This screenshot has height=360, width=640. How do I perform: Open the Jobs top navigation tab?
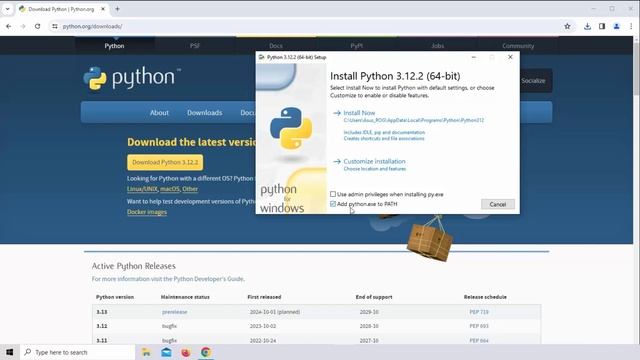click(438, 46)
